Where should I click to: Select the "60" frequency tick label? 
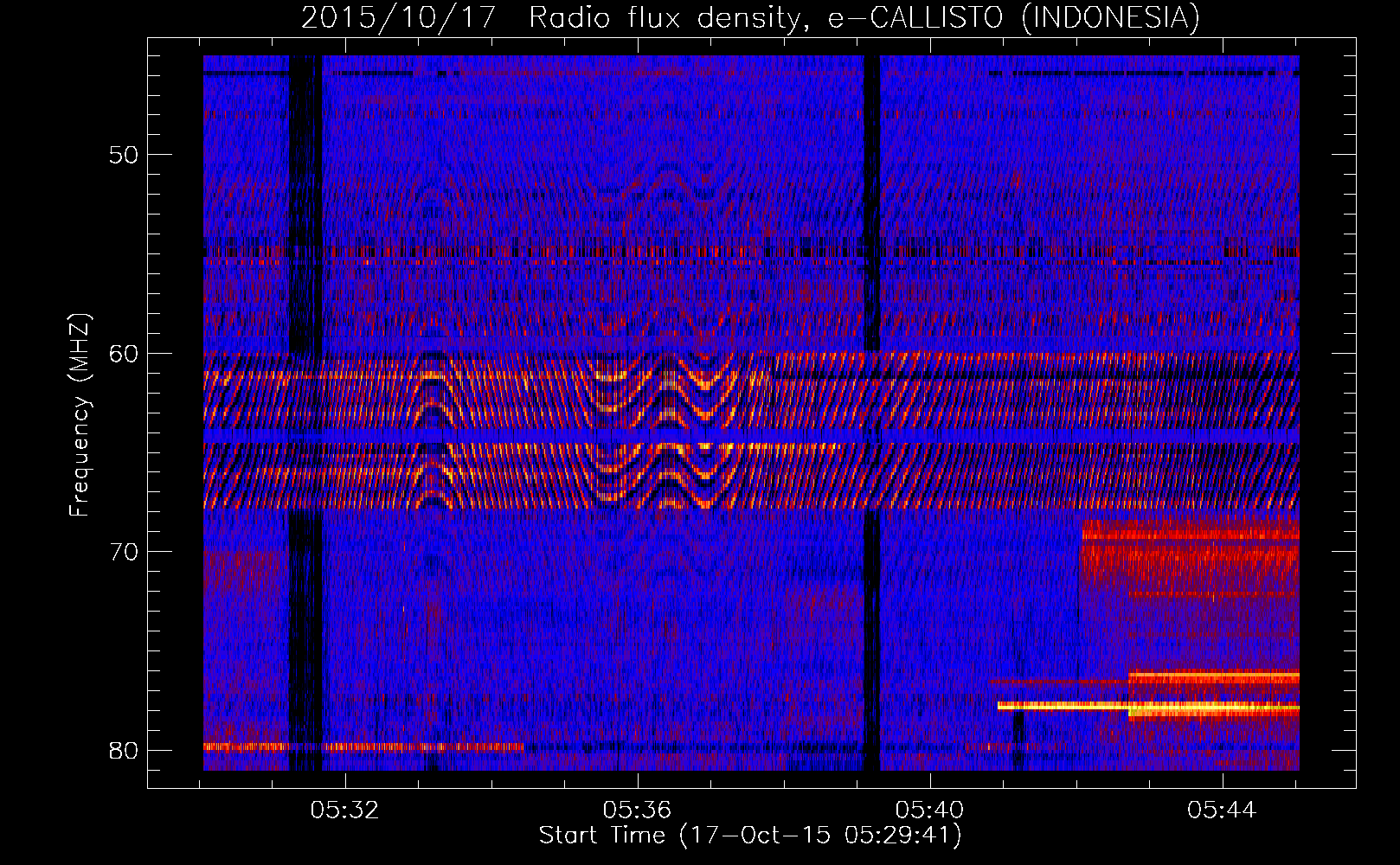tap(124, 354)
